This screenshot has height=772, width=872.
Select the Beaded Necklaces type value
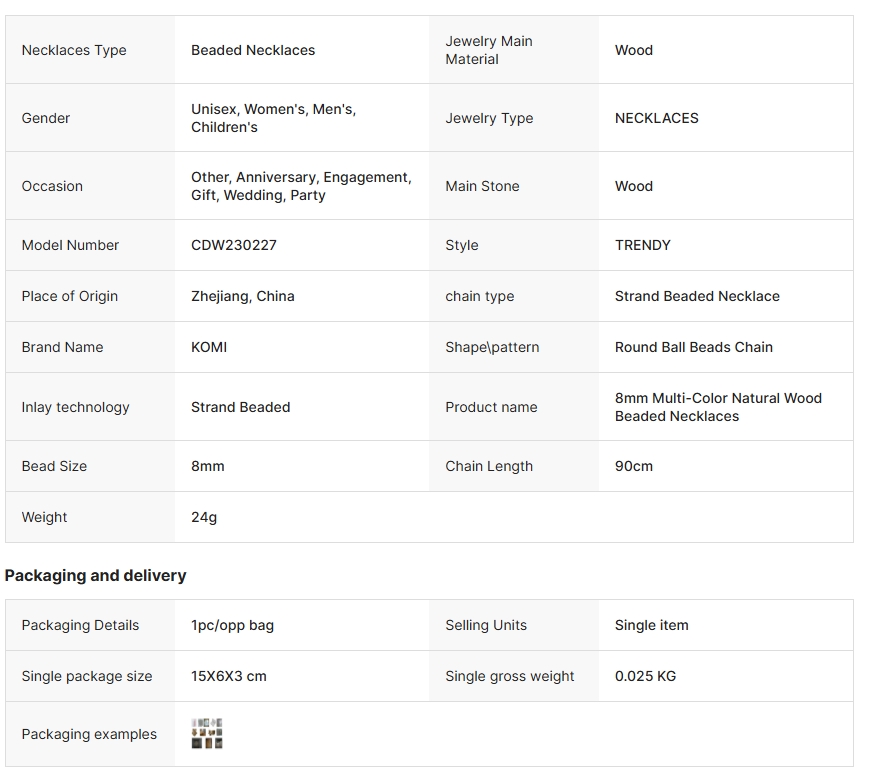click(253, 50)
